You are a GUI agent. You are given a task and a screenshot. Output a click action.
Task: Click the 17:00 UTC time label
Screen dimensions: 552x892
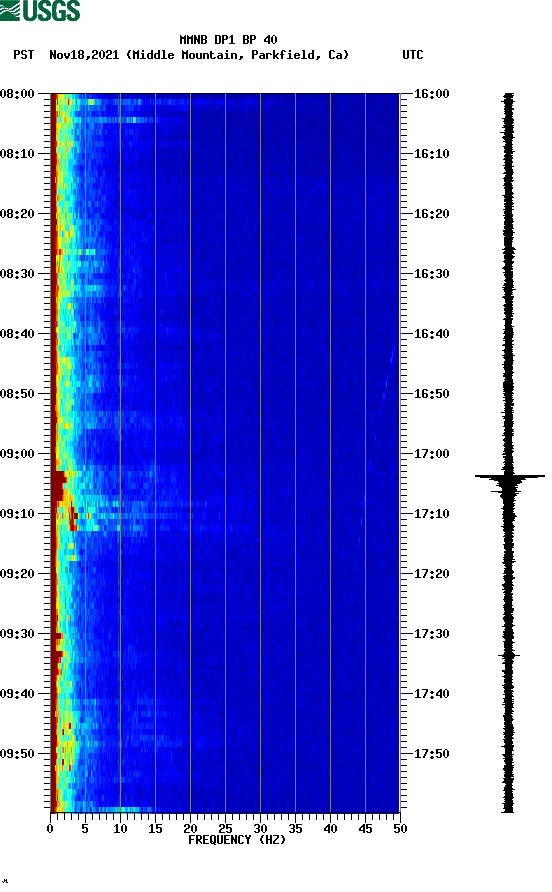tap(432, 454)
